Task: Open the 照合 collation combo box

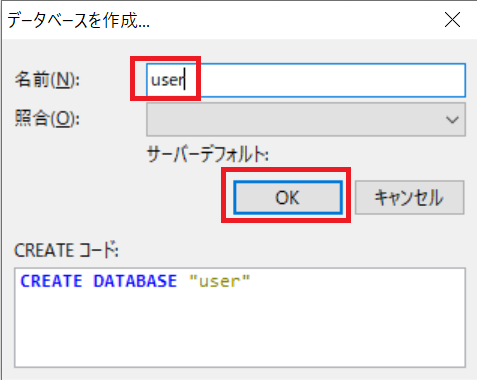Action: tap(306, 119)
